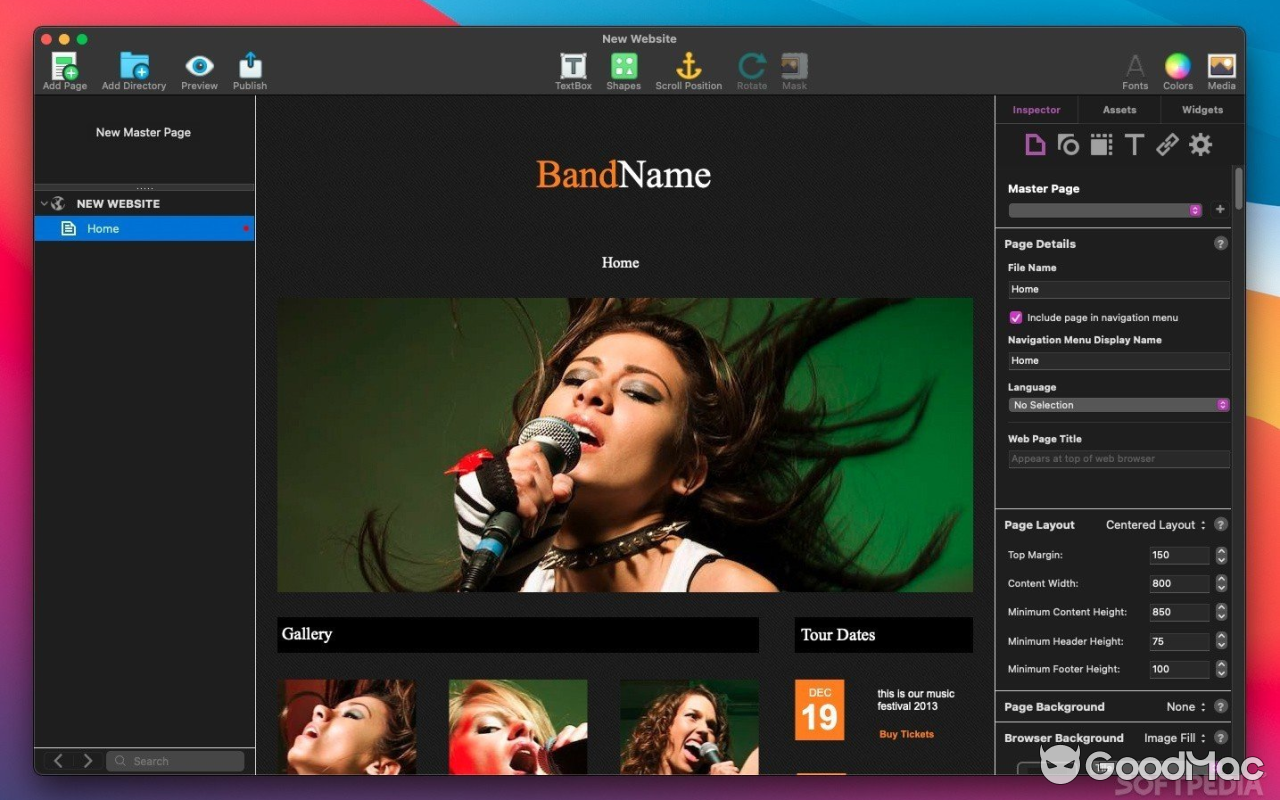1280x800 pixels.
Task: Click the Add Page toolbar icon
Action: (65, 67)
